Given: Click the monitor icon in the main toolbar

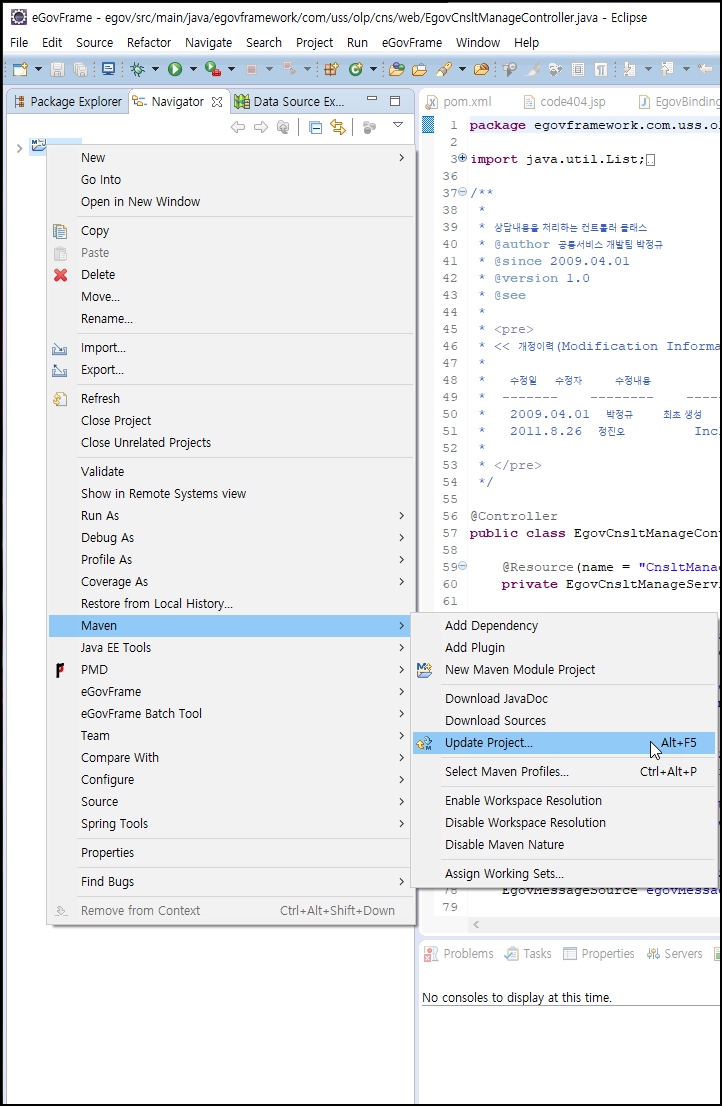Looking at the screenshot, I should pos(108,69).
